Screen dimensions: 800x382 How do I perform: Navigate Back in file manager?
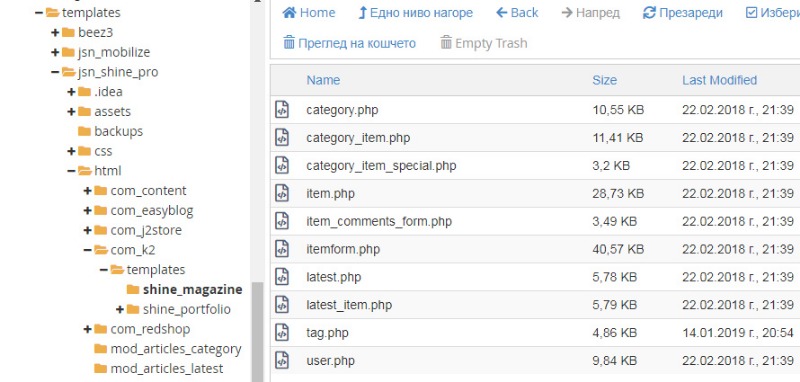[517, 13]
